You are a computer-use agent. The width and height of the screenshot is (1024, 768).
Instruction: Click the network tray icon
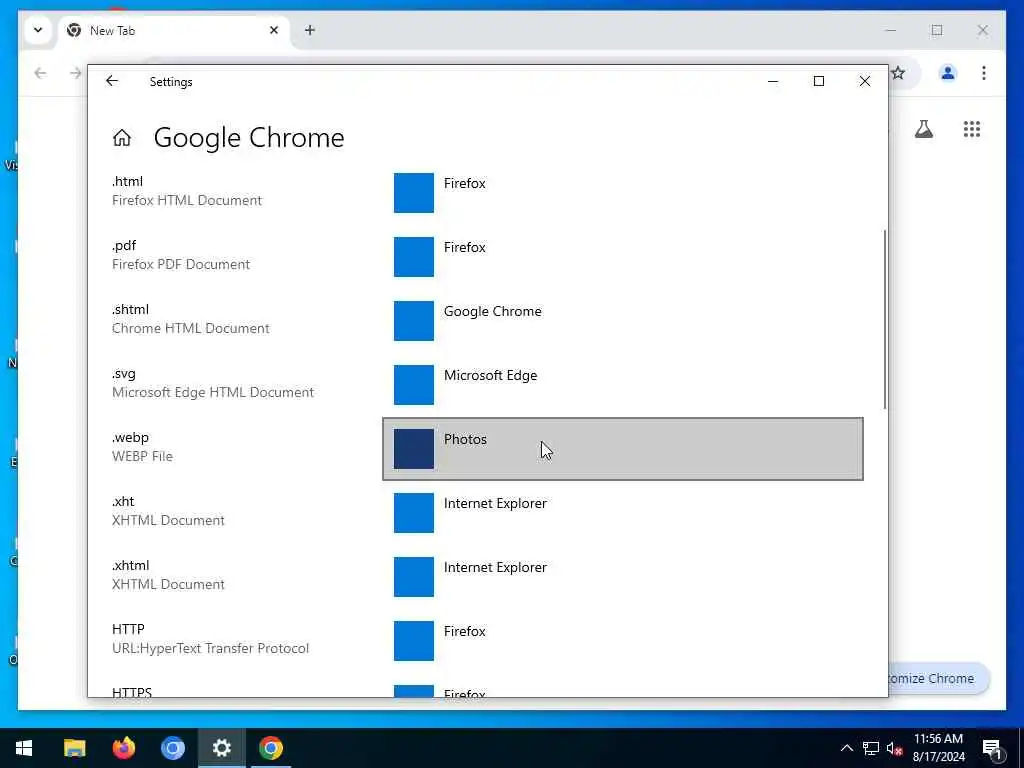tap(871, 748)
